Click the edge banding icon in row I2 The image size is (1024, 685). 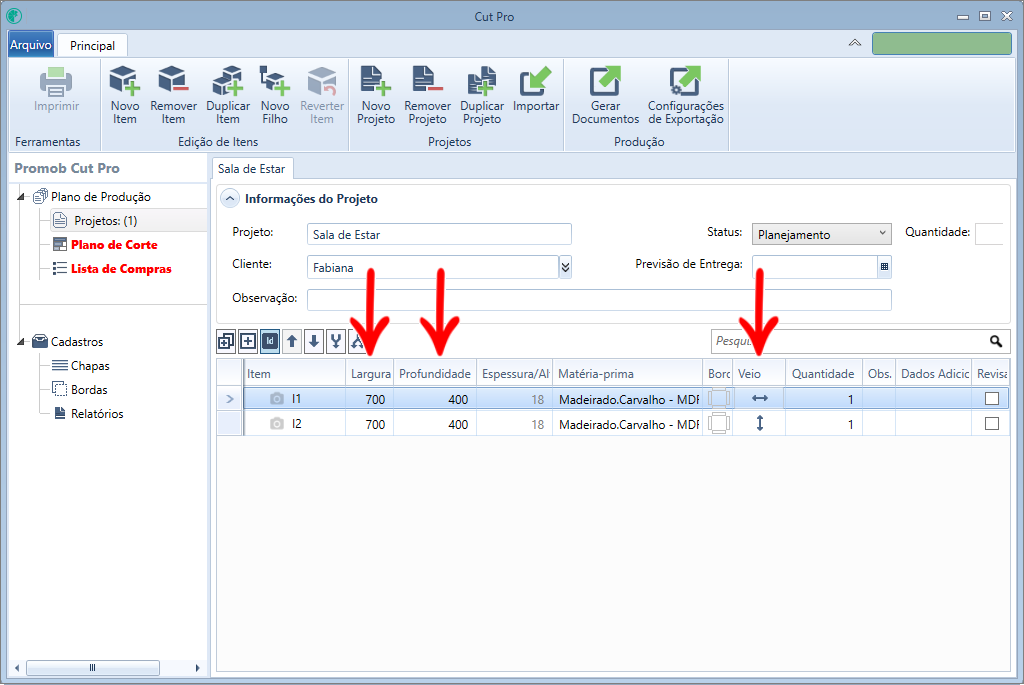pyautogui.click(x=718, y=423)
